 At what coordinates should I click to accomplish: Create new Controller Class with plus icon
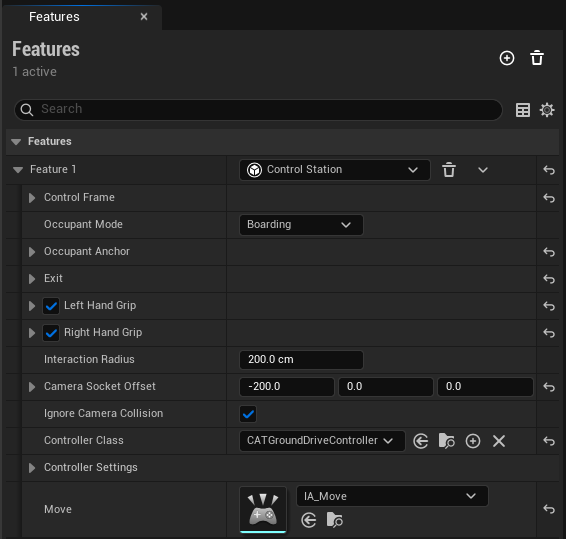click(473, 441)
